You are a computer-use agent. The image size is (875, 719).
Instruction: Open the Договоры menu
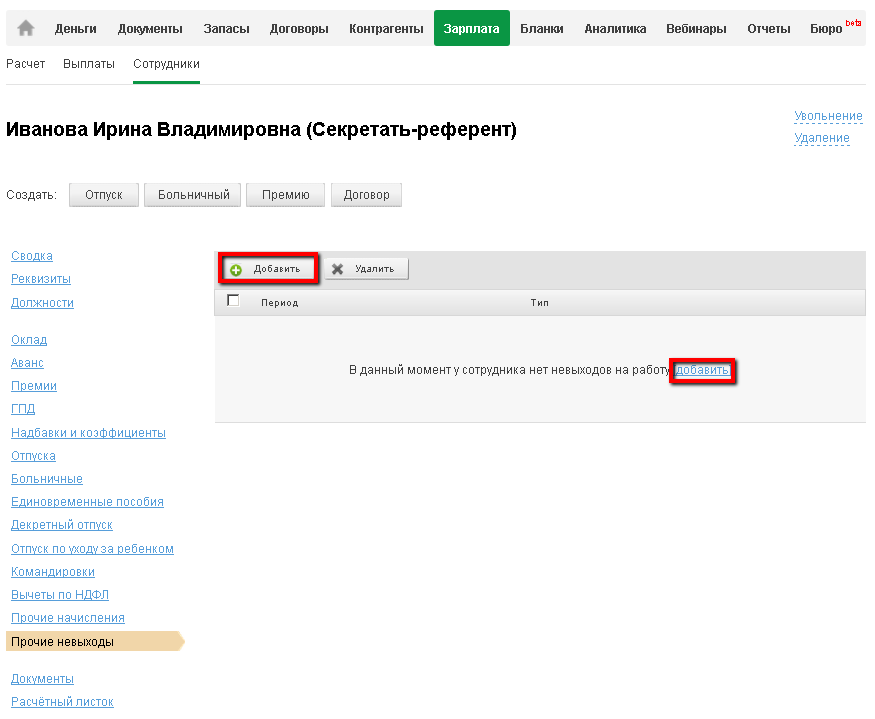(299, 28)
